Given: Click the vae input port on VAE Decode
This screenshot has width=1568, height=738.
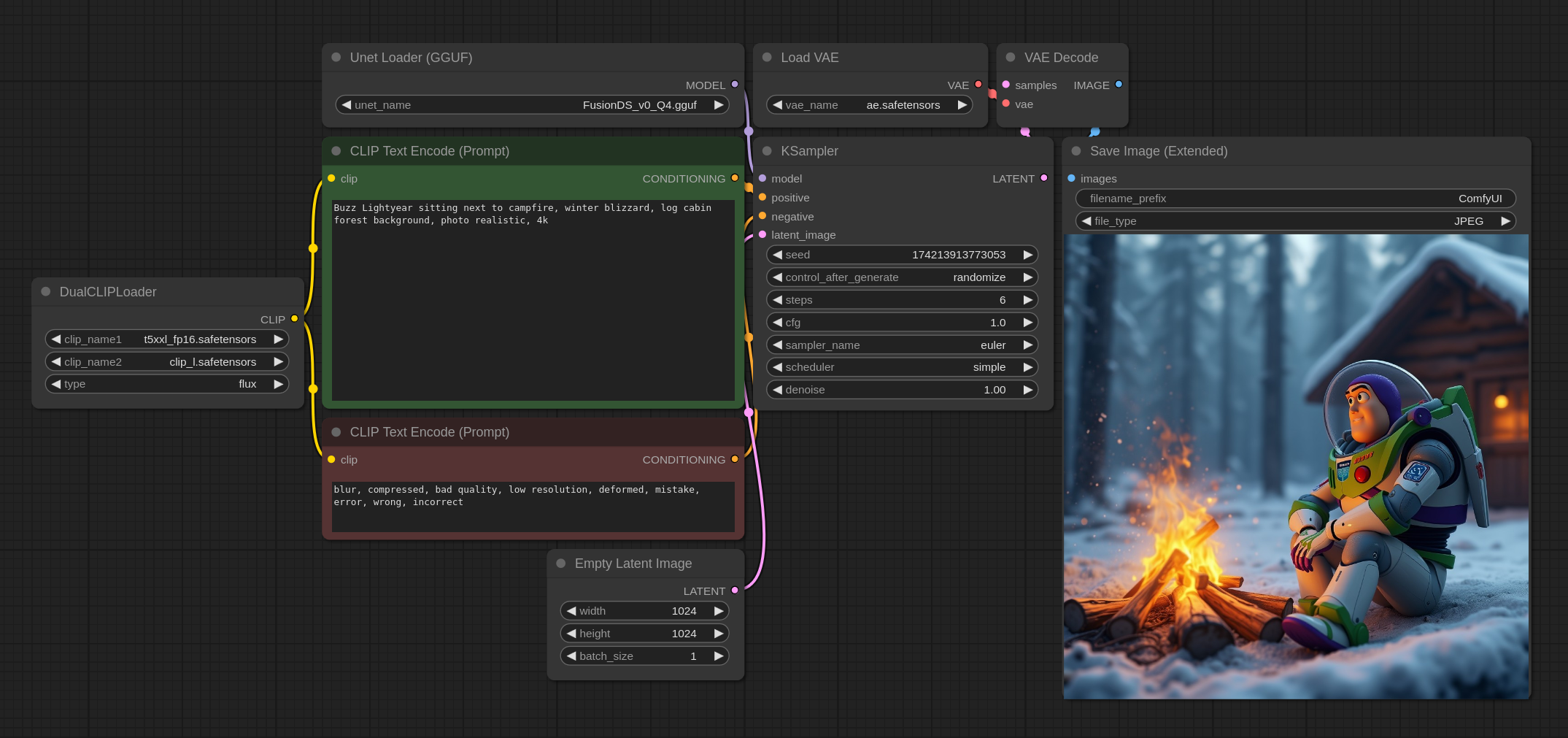Looking at the screenshot, I should point(1006,104).
